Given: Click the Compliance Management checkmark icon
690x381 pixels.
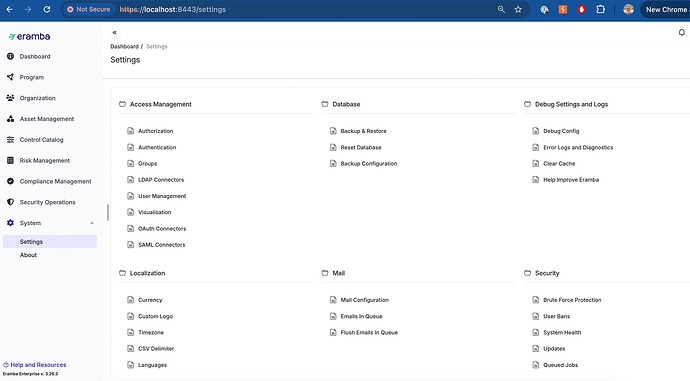Looking at the screenshot, I should pos(11,181).
